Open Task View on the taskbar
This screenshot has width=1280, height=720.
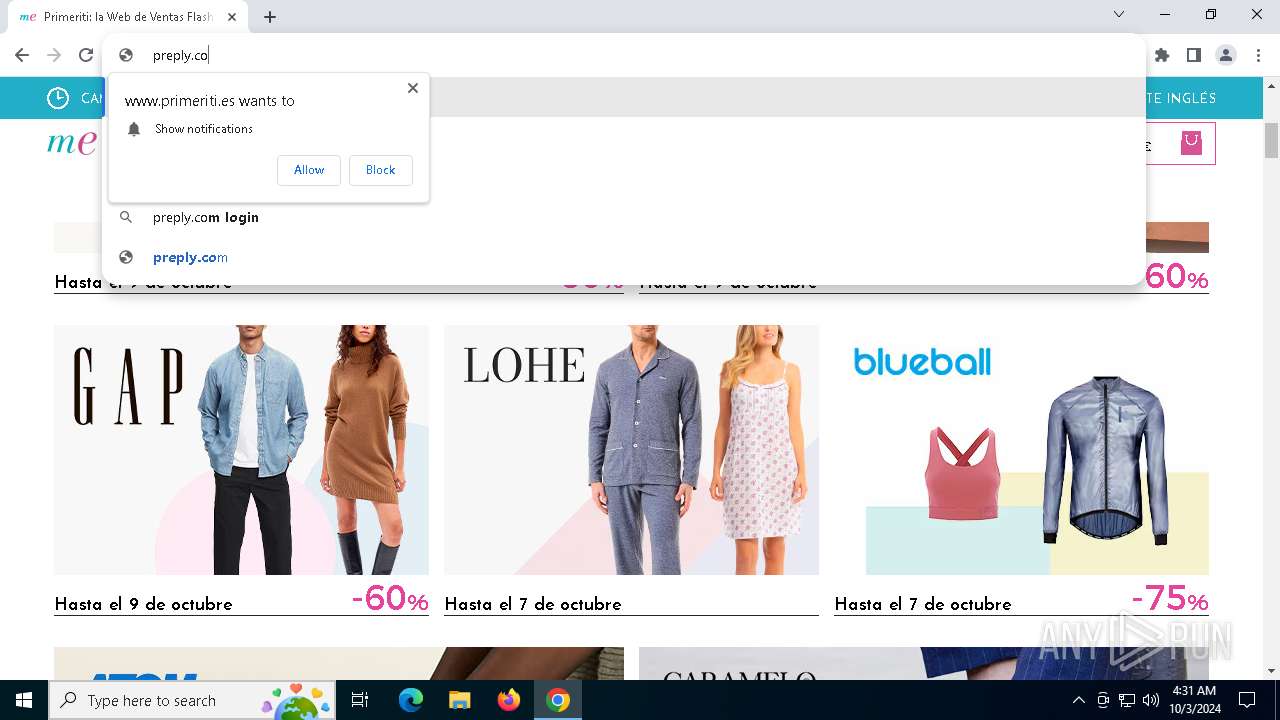(x=360, y=700)
